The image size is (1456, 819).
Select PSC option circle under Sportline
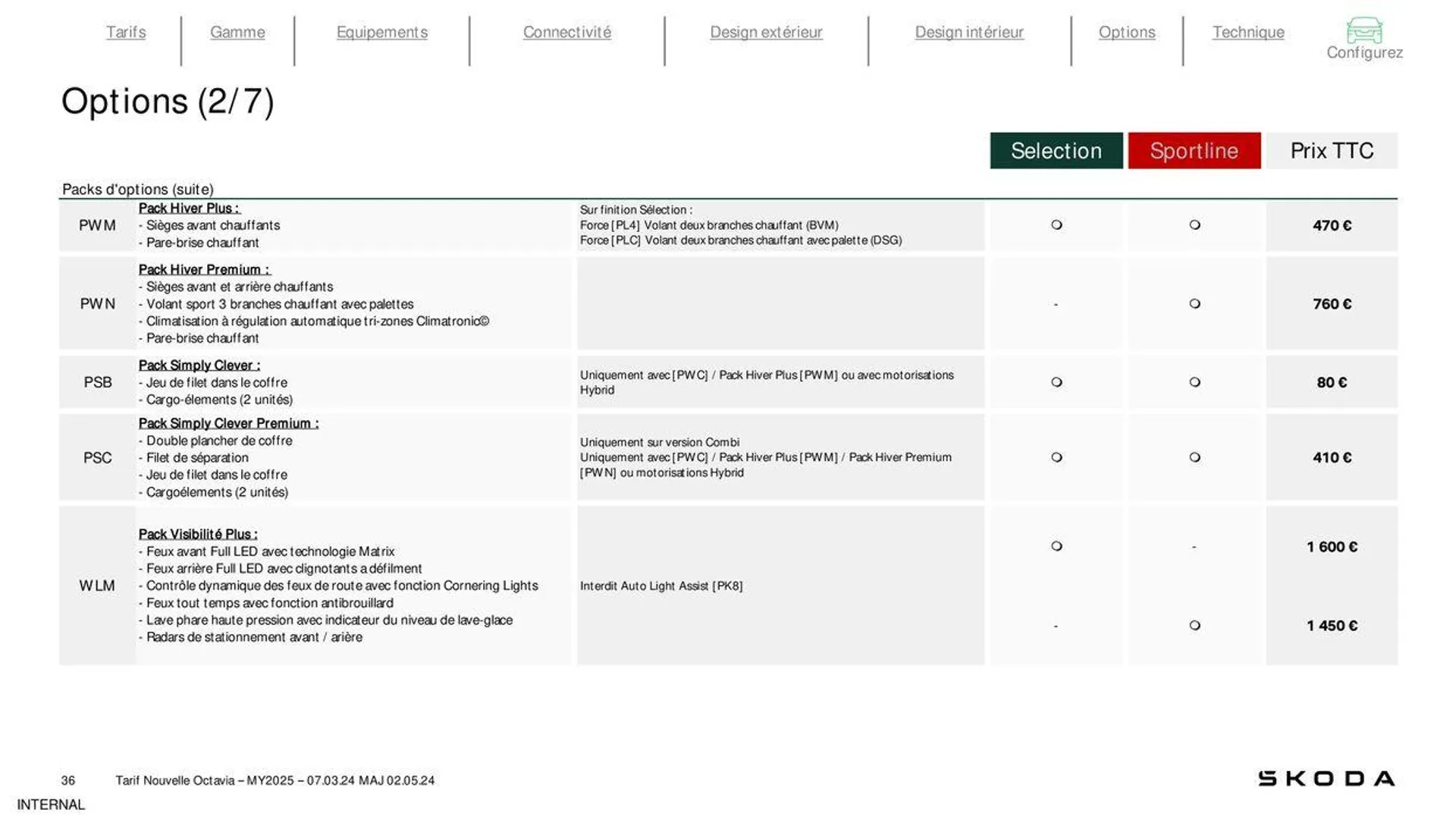pyautogui.click(x=1194, y=457)
